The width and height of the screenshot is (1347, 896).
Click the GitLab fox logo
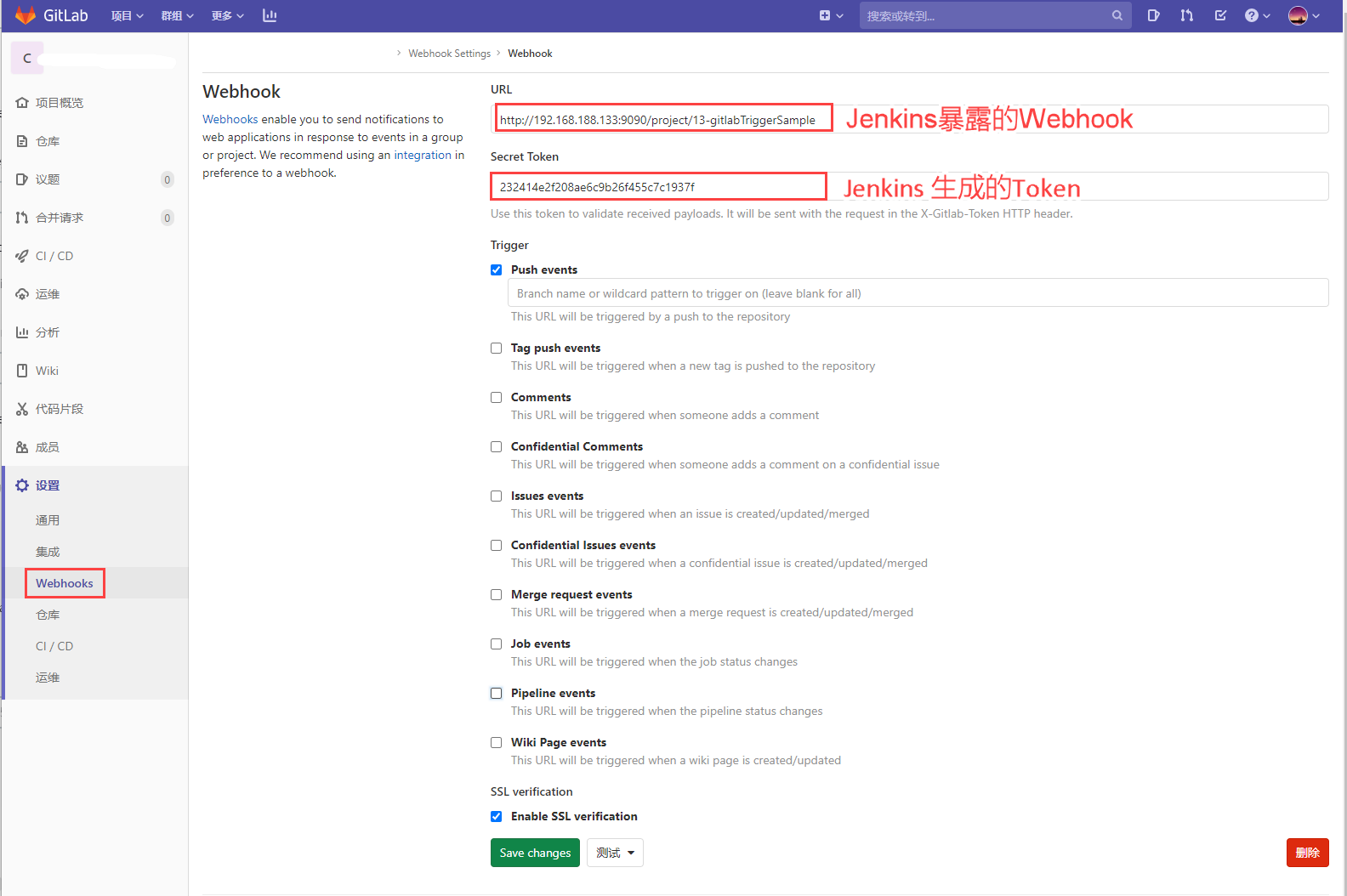pyautogui.click(x=25, y=15)
